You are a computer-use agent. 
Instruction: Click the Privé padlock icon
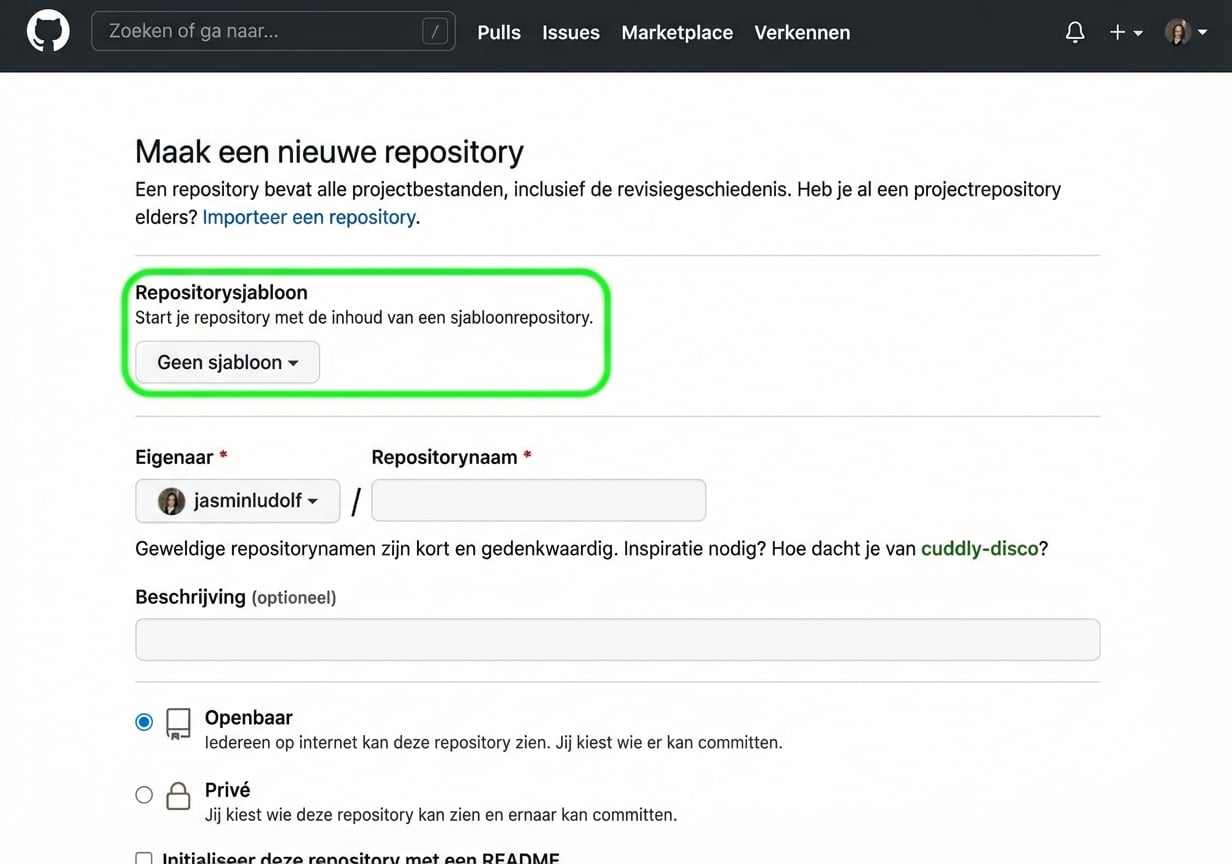tap(178, 795)
